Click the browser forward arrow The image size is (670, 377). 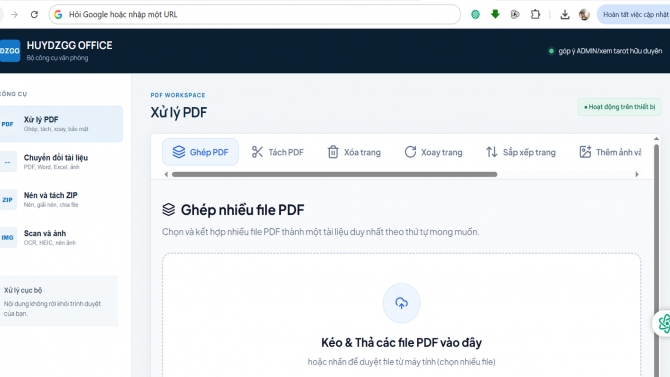pyautogui.click(x=14, y=15)
